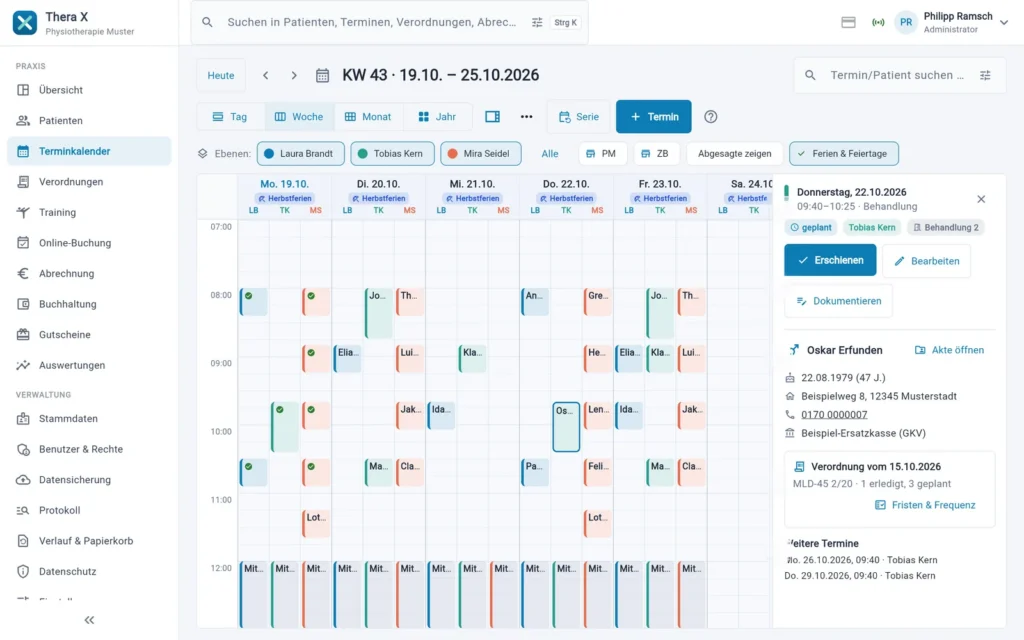This screenshot has height=640, width=1024.
Task: Open Online-Buchung in the sidebar
Action: [89, 243]
